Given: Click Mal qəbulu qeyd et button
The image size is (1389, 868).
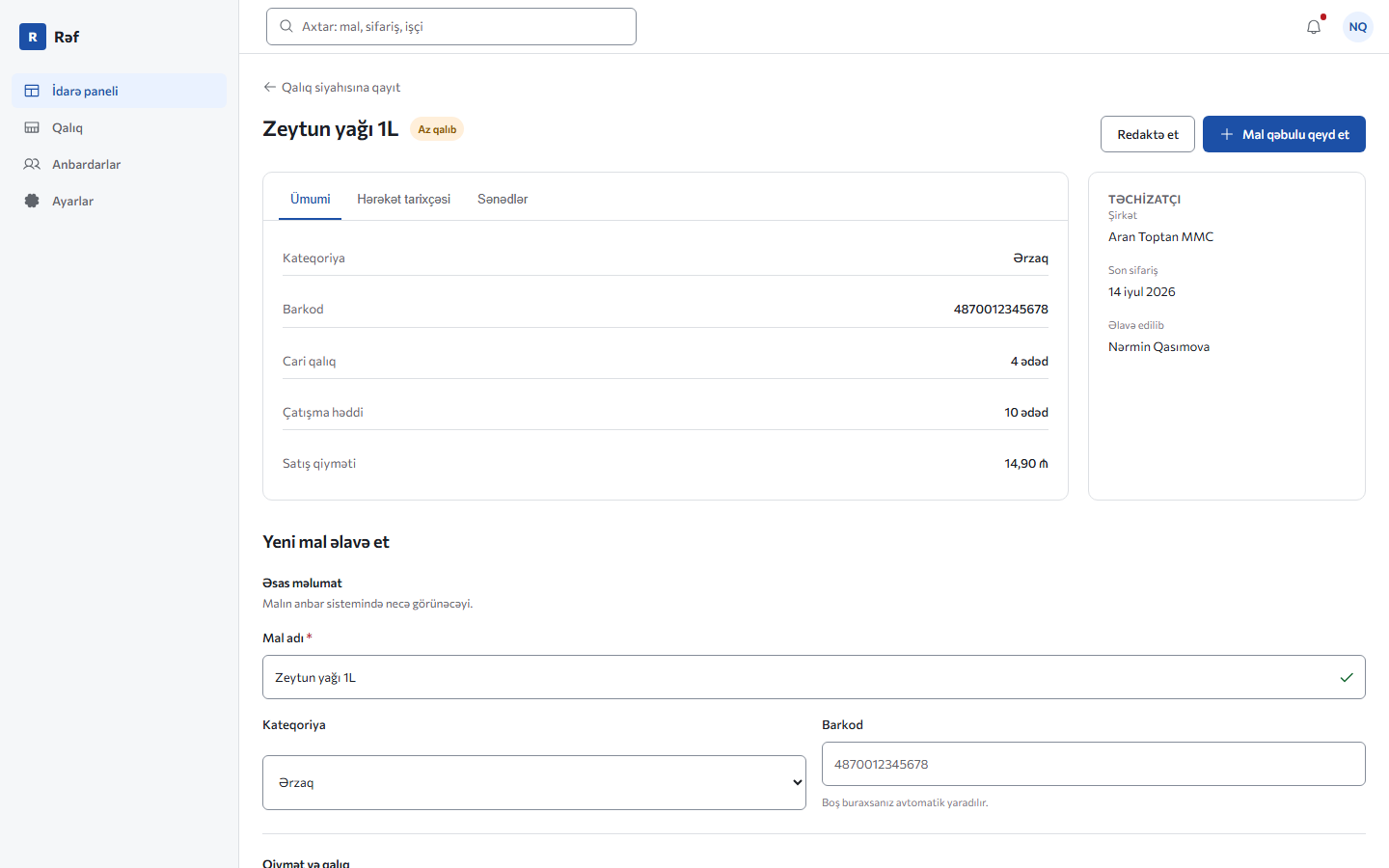Looking at the screenshot, I should coord(1284,134).
